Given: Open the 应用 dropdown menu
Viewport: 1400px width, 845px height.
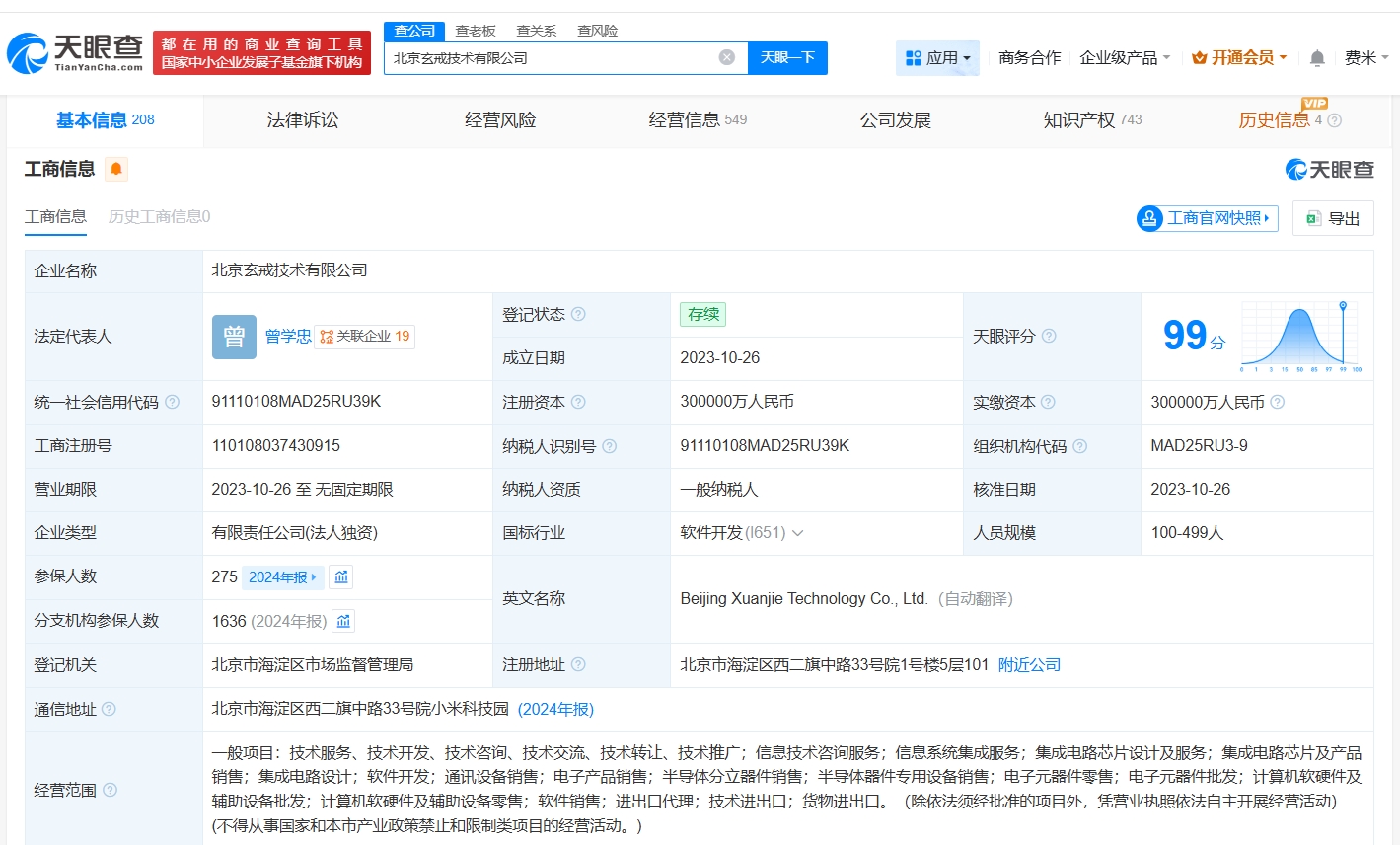Looking at the screenshot, I should coord(937,58).
